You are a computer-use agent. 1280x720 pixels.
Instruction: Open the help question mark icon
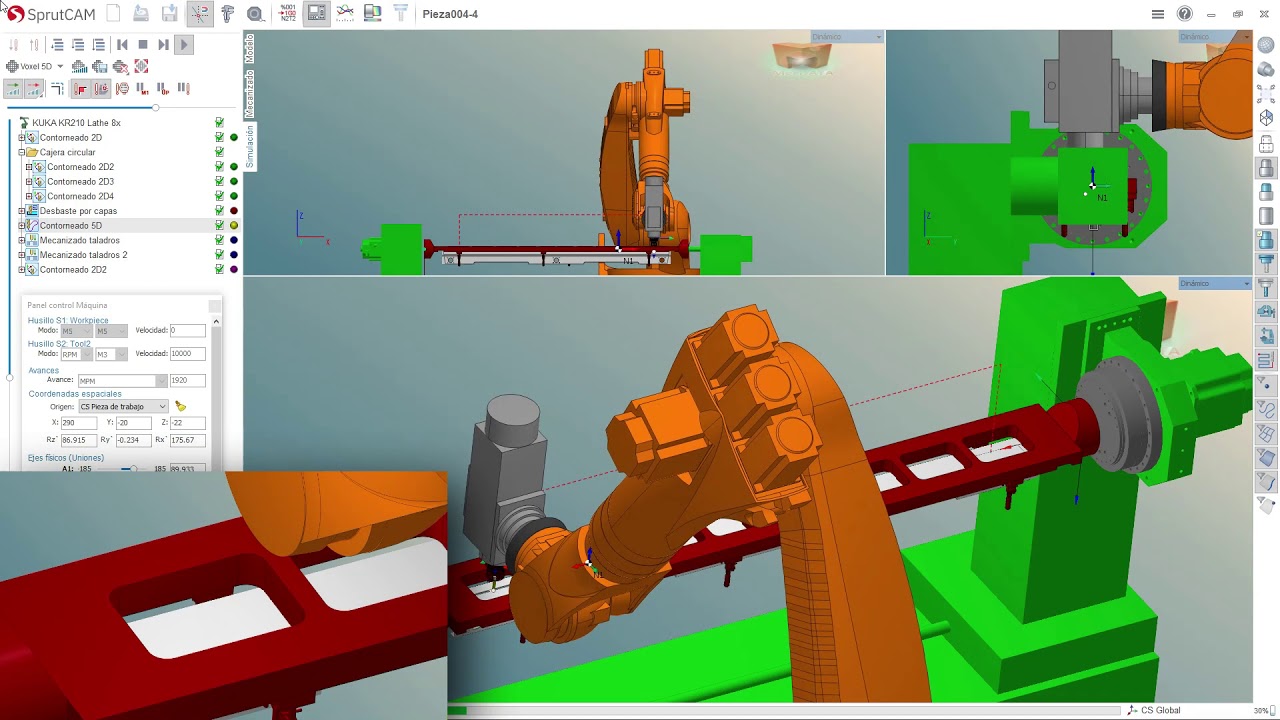point(1185,14)
